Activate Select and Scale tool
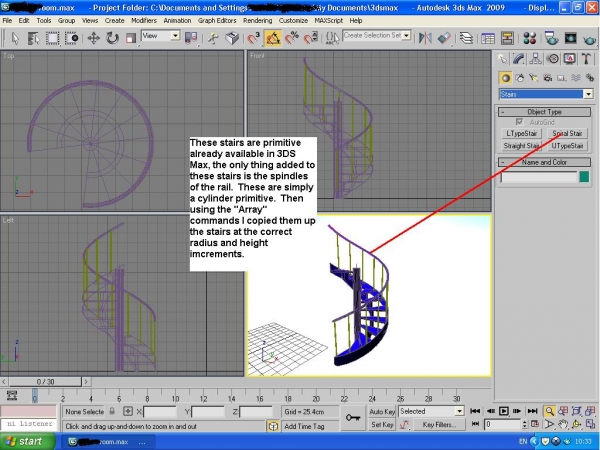Viewport: 600px width, 450px height. click(131, 38)
